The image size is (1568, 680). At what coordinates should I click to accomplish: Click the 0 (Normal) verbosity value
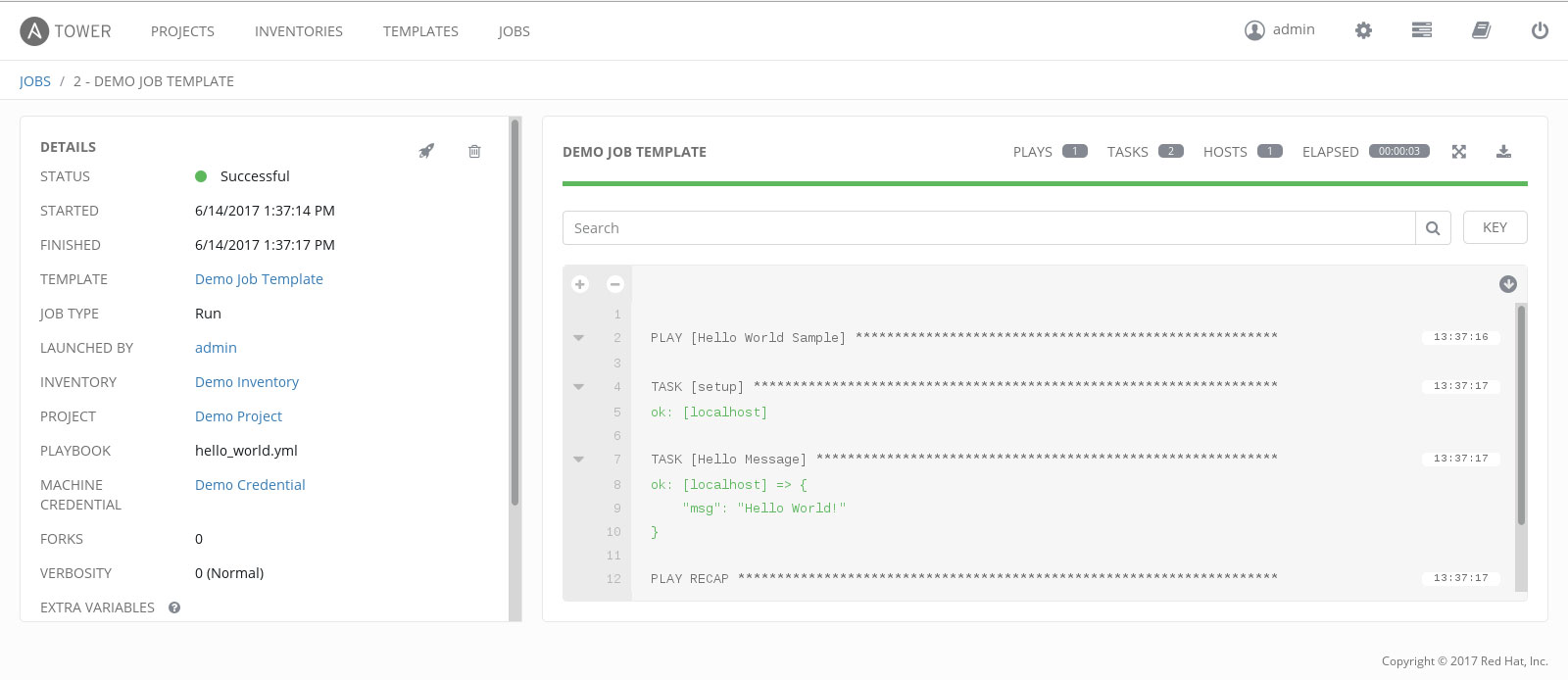(229, 573)
